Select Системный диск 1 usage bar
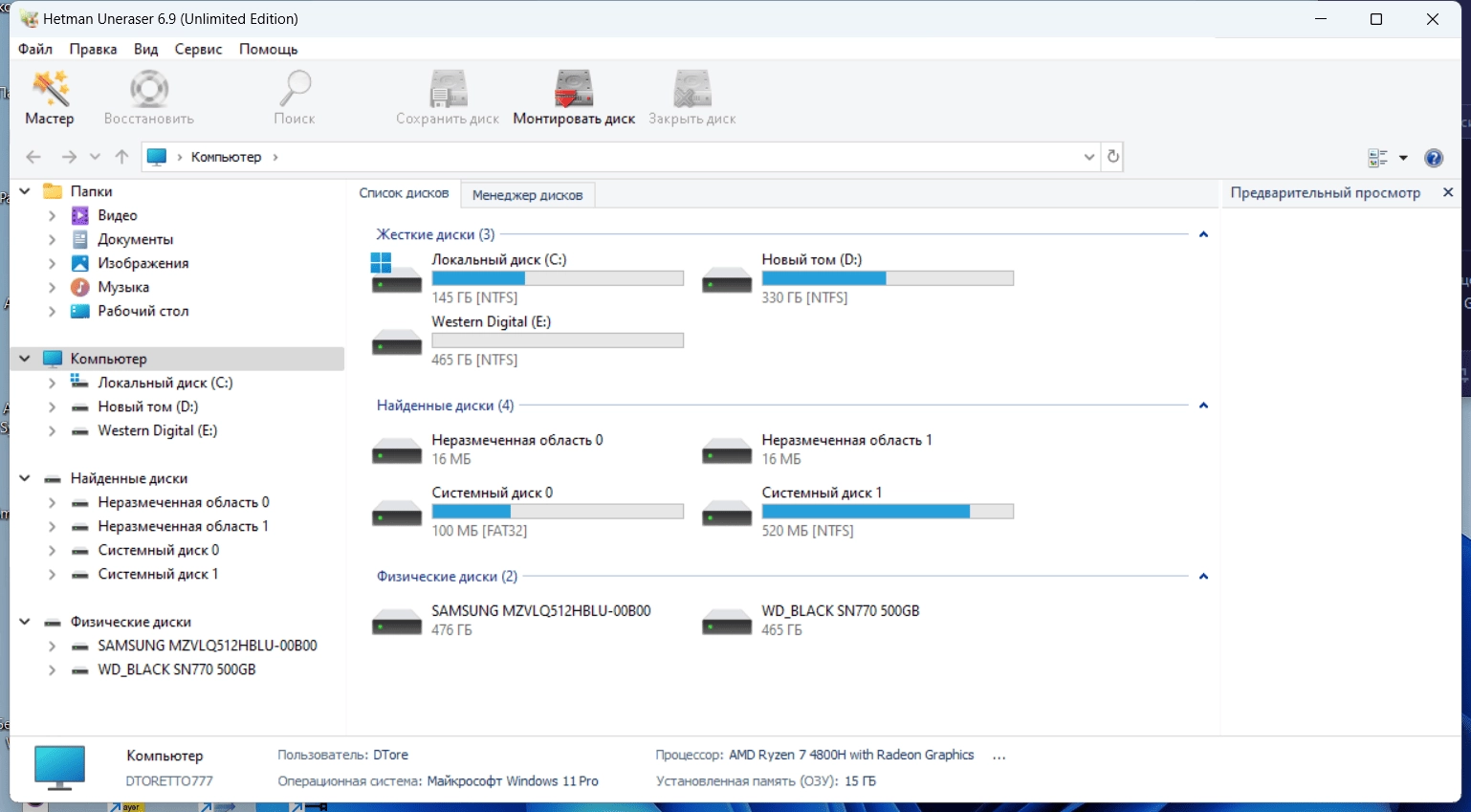The width and height of the screenshot is (1471, 812). pos(888,512)
